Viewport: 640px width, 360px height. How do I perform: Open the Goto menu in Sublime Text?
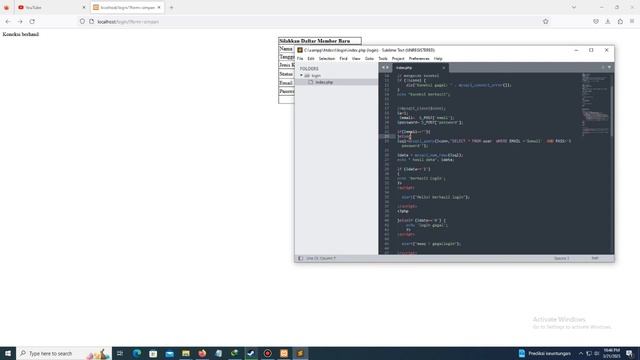pyautogui.click(x=369, y=59)
